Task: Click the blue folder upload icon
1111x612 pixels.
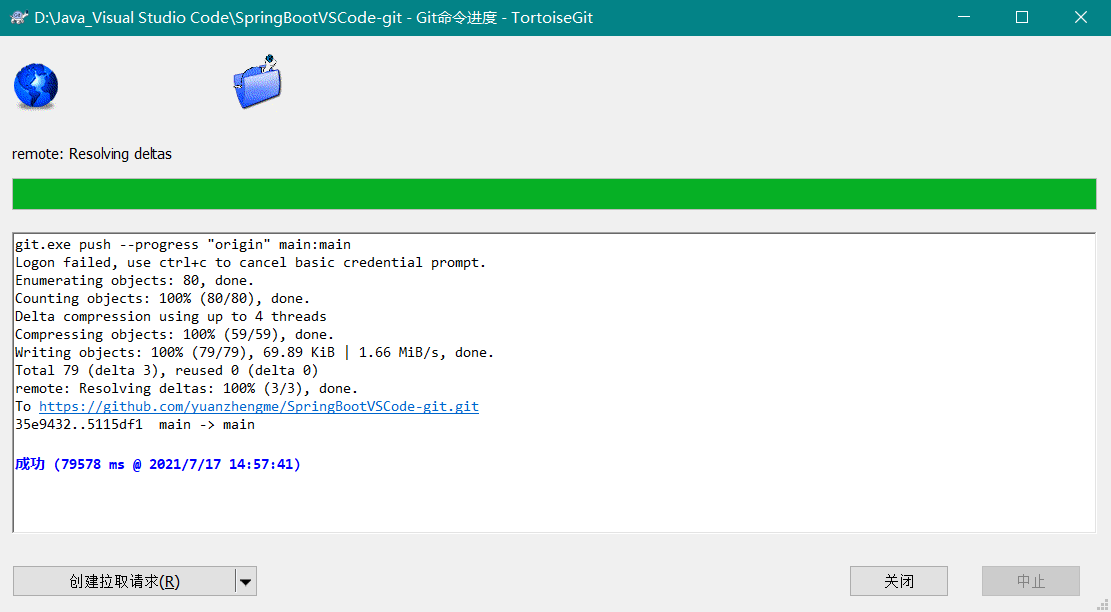Action: 257,81
